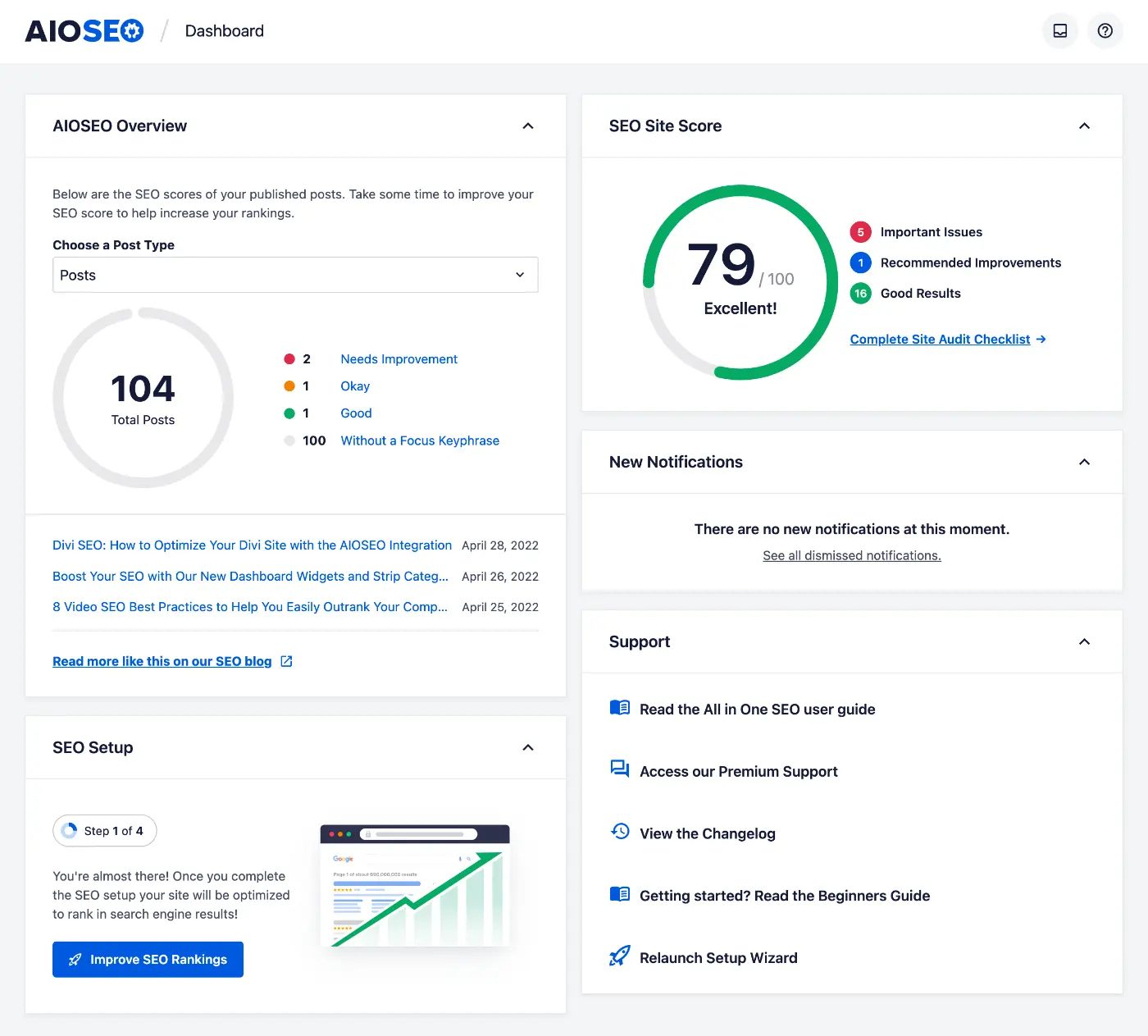Collapse the Support panel
The height and width of the screenshot is (1036, 1148).
click(x=1084, y=641)
